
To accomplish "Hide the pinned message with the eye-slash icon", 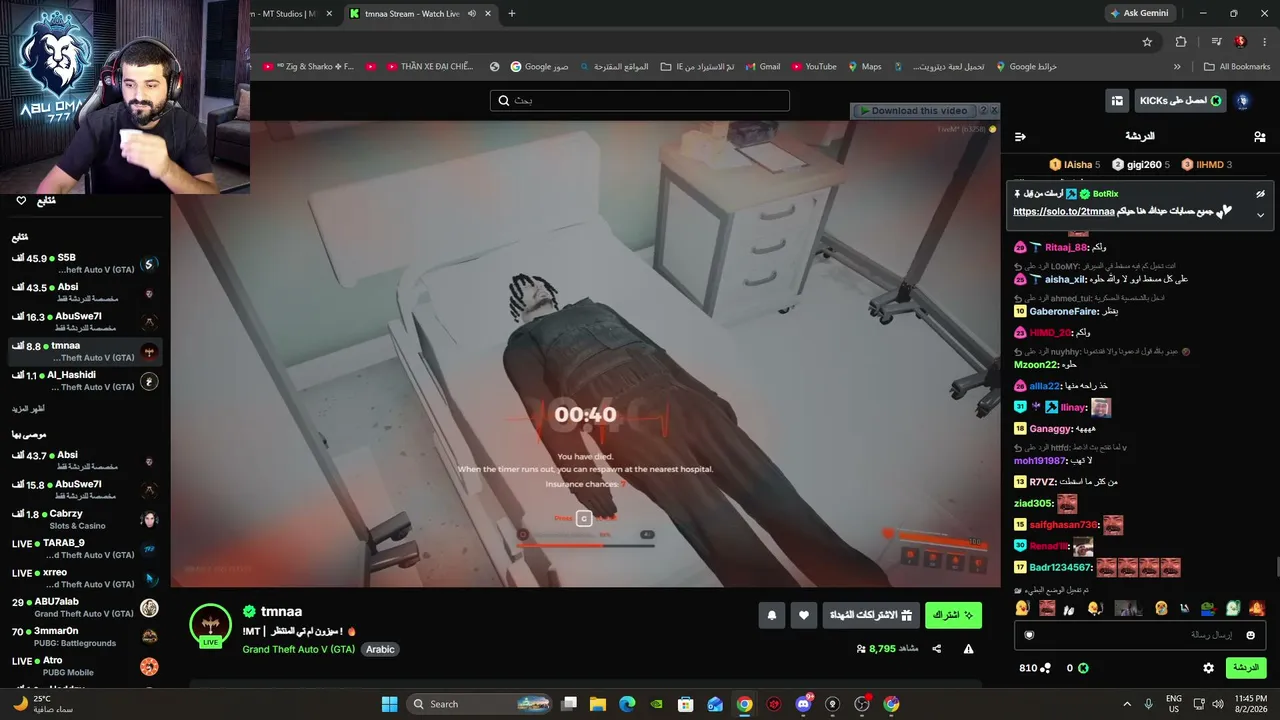I will click(1260, 194).
